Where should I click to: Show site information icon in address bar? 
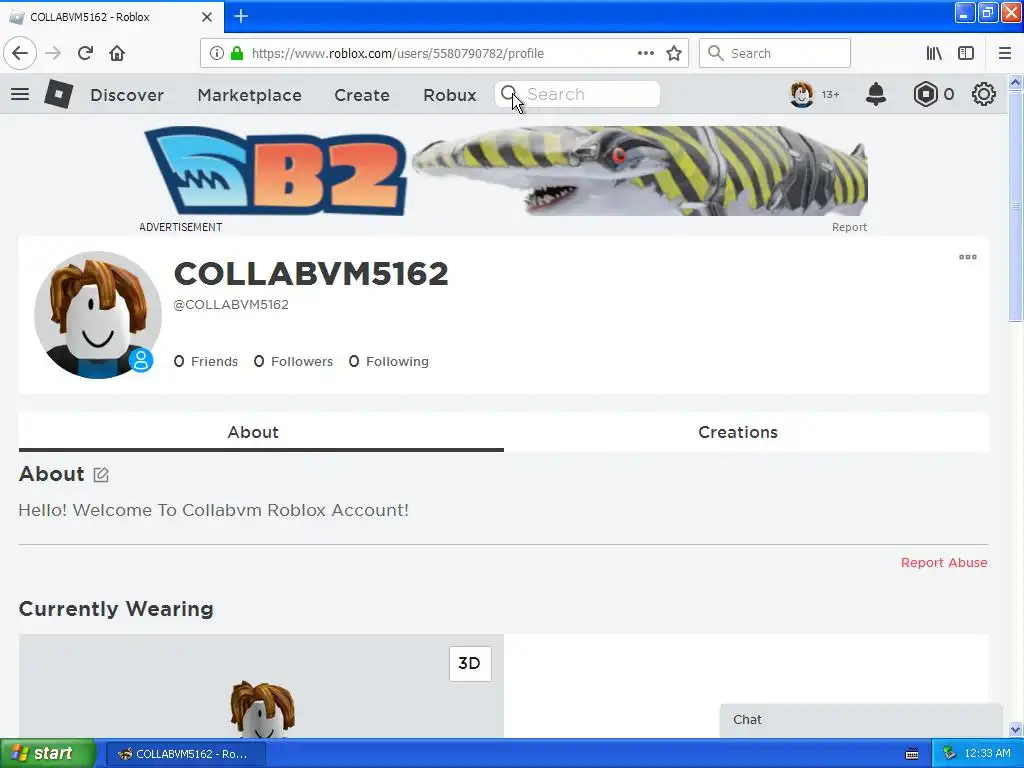pos(216,53)
